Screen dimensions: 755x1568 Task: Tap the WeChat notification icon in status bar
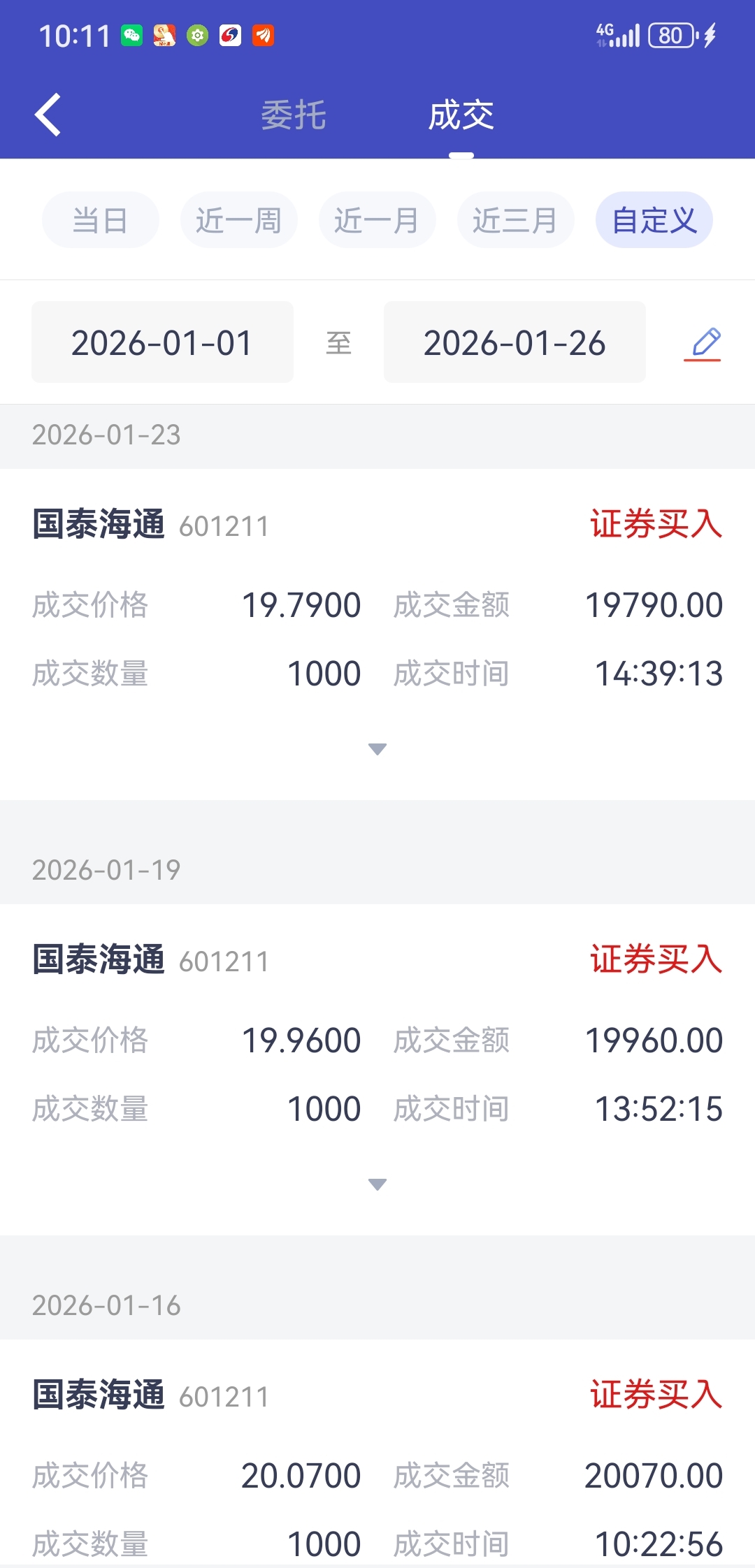[x=131, y=35]
